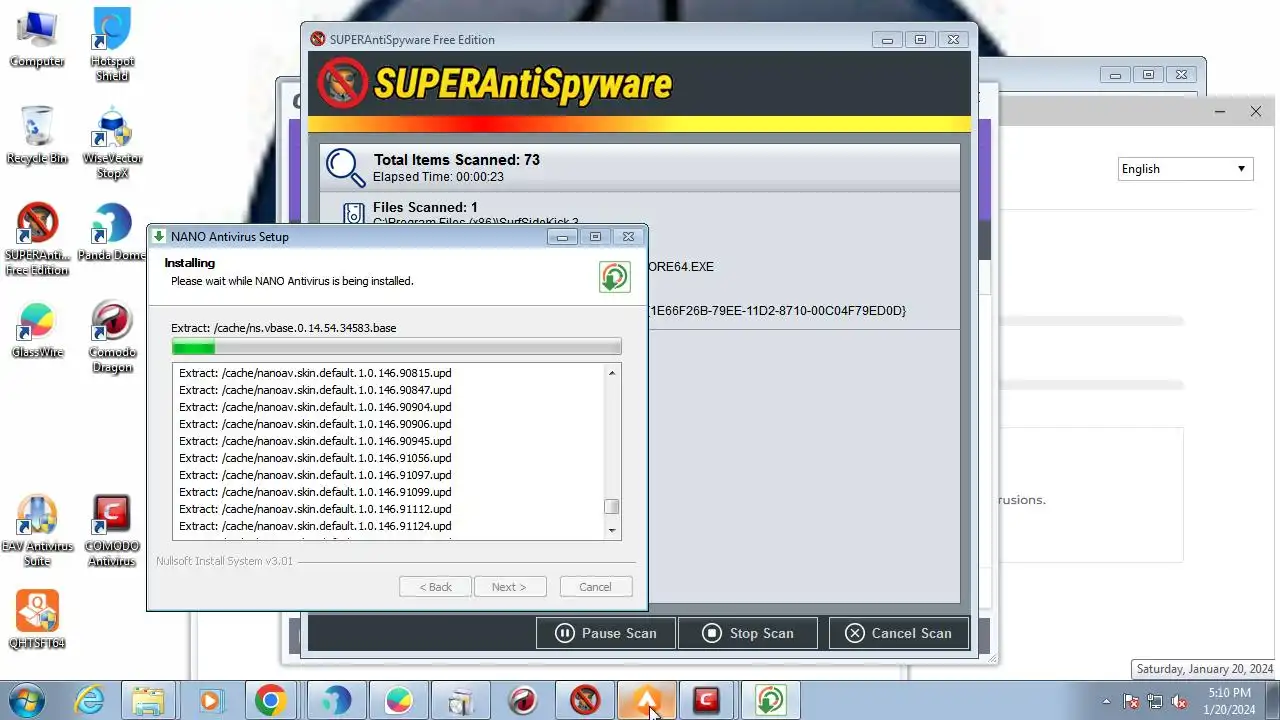Screen dimensions: 1280x720
Task: Click the NANO installation progress bar
Action: [396, 347]
